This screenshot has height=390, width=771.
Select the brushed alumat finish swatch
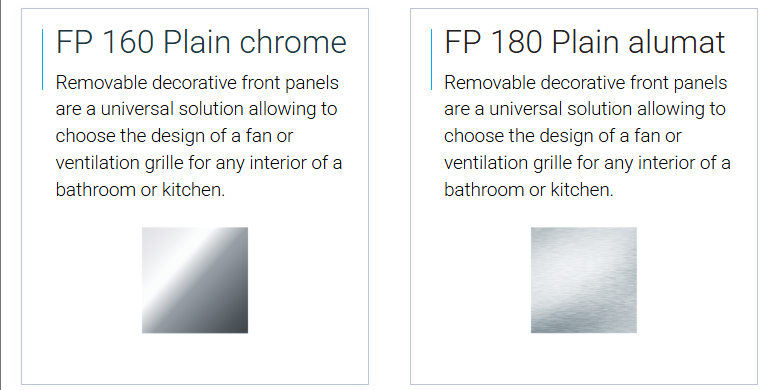(584, 280)
